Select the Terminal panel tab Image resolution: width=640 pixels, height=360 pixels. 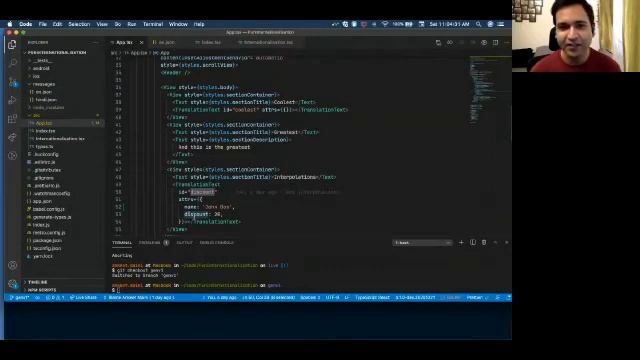point(122,242)
